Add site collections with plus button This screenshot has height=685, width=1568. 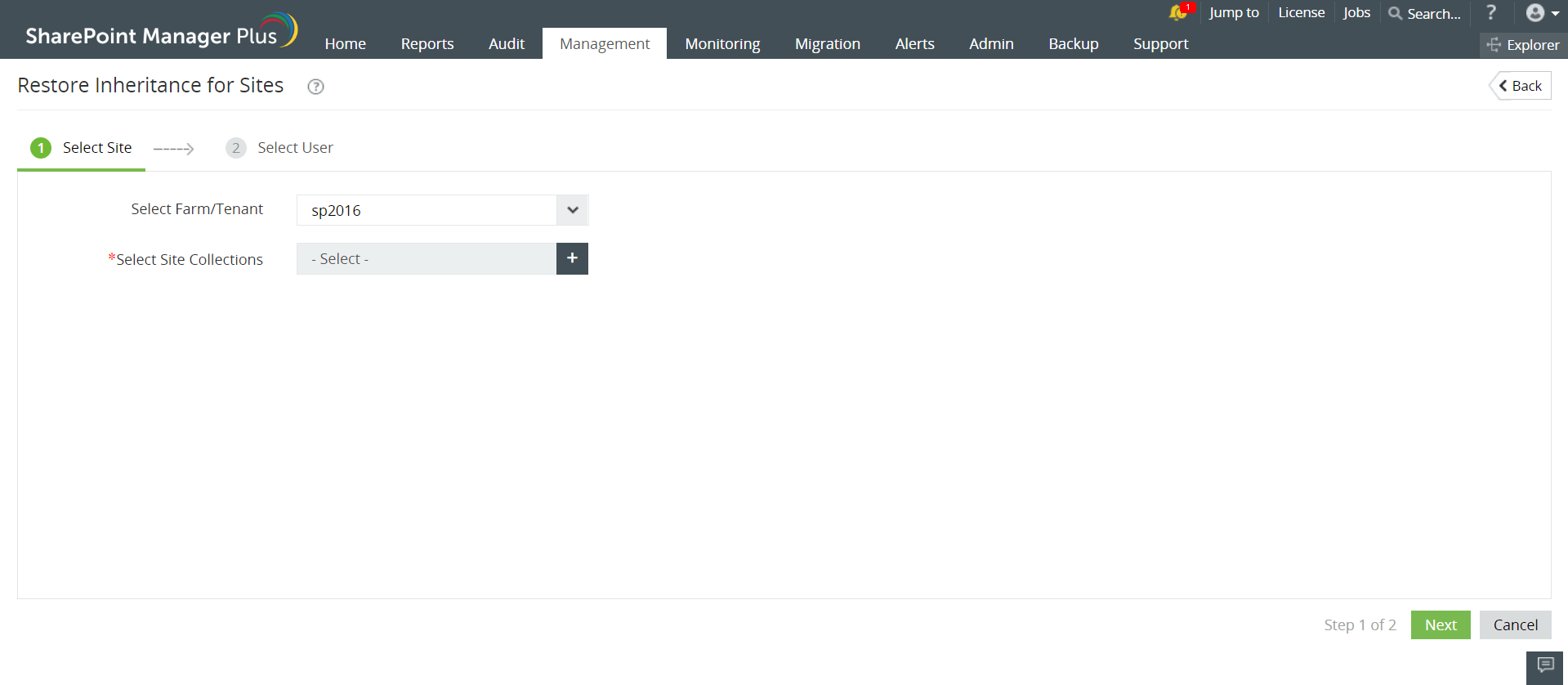572,258
